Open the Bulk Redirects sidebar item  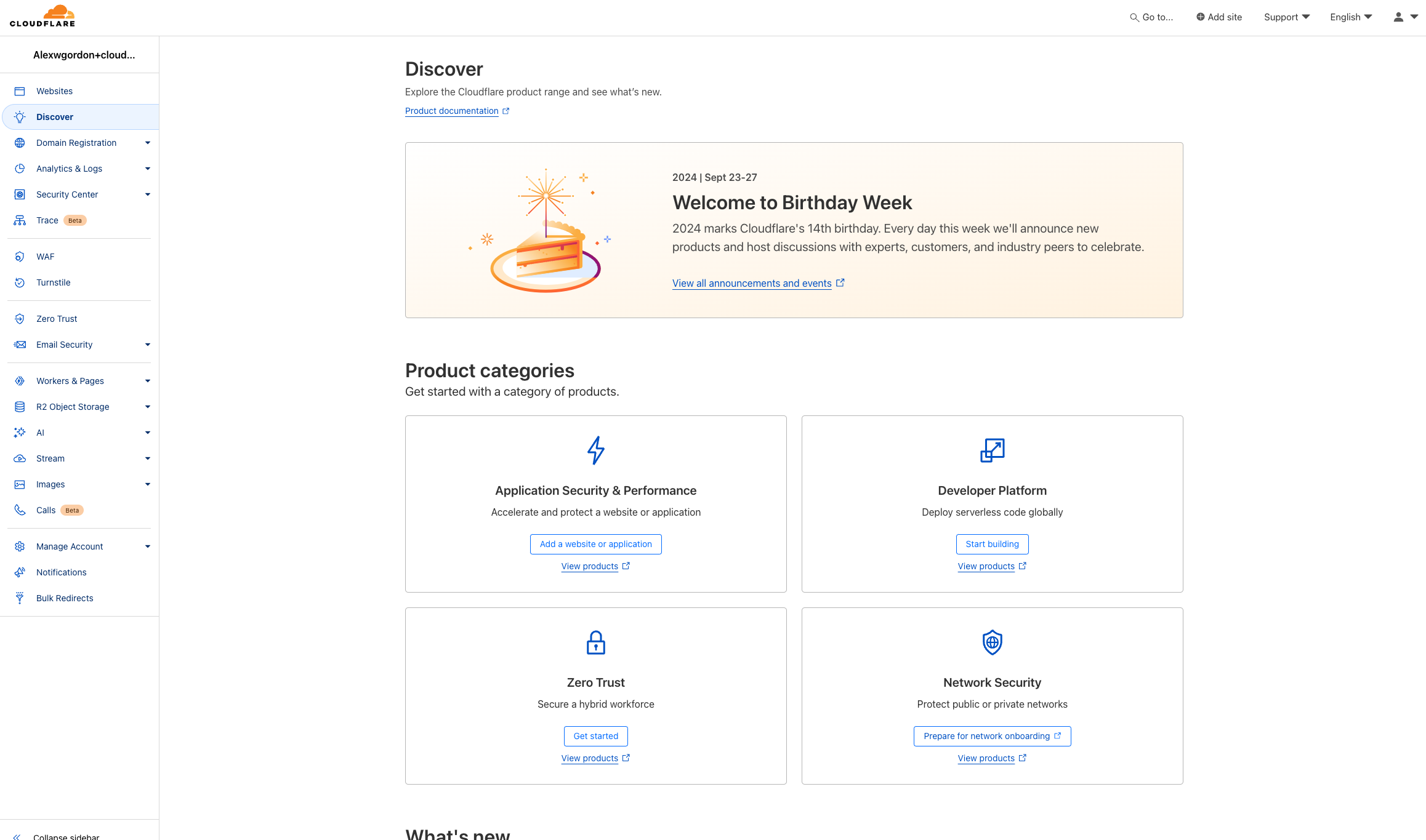click(79, 598)
